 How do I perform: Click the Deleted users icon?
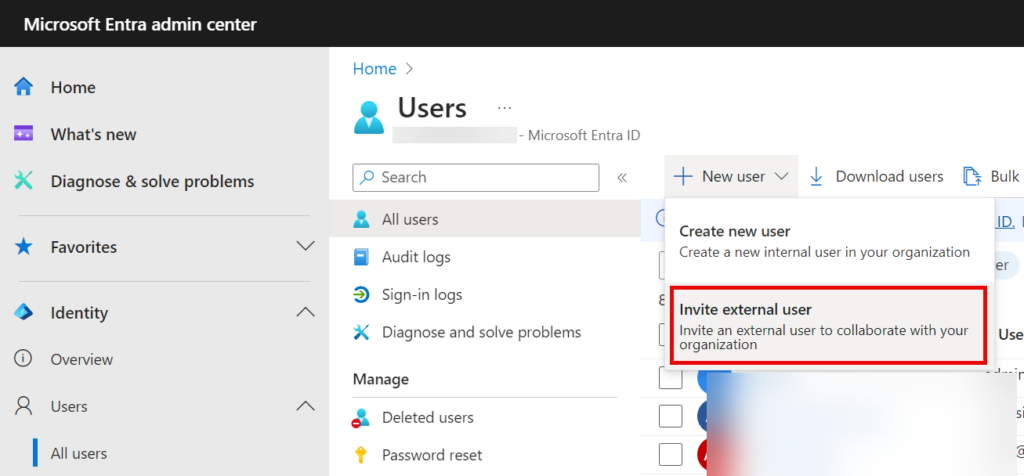pos(361,418)
